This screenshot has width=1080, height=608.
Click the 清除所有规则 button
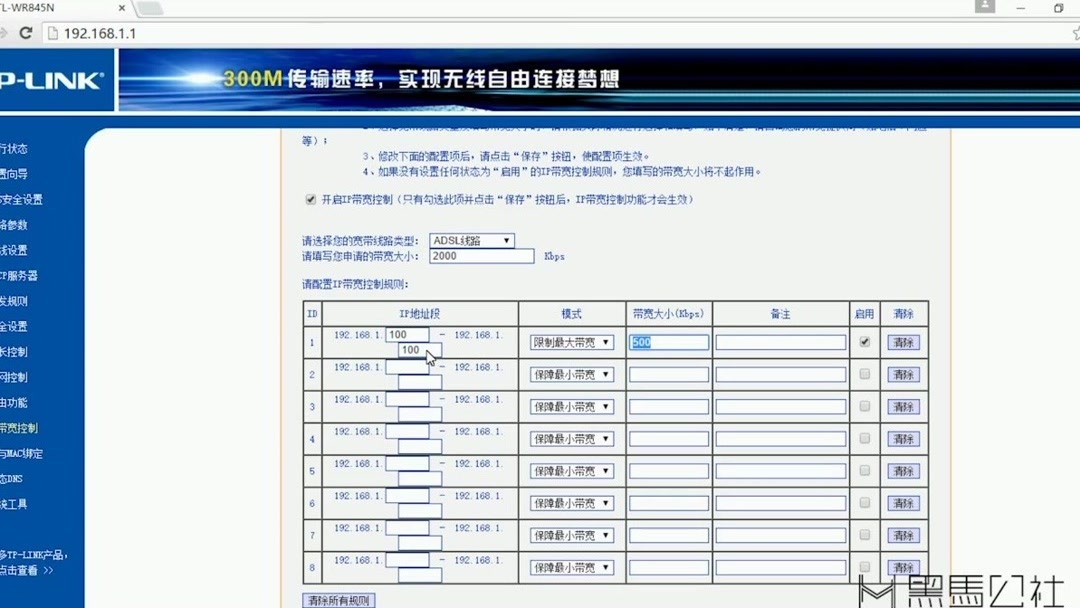(337, 600)
